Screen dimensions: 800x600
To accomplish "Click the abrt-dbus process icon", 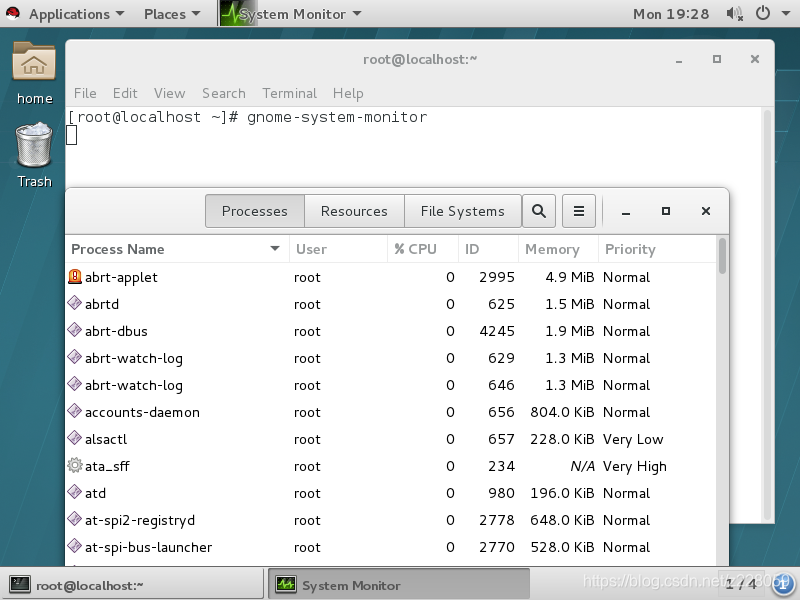I will point(74,330).
